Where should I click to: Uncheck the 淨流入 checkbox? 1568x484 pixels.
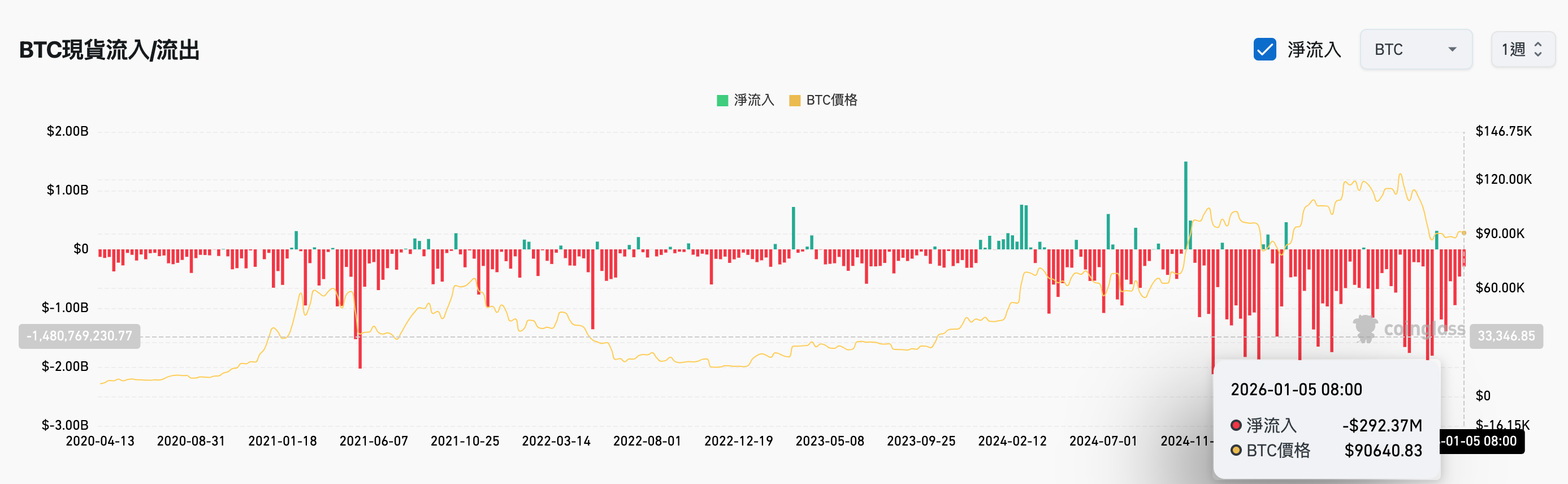coord(1264,49)
